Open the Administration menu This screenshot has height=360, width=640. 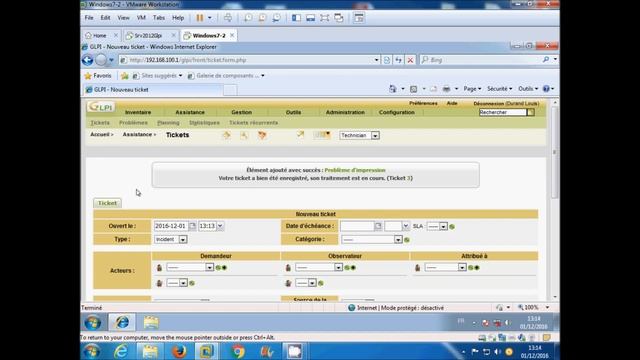tap(345, 112)
